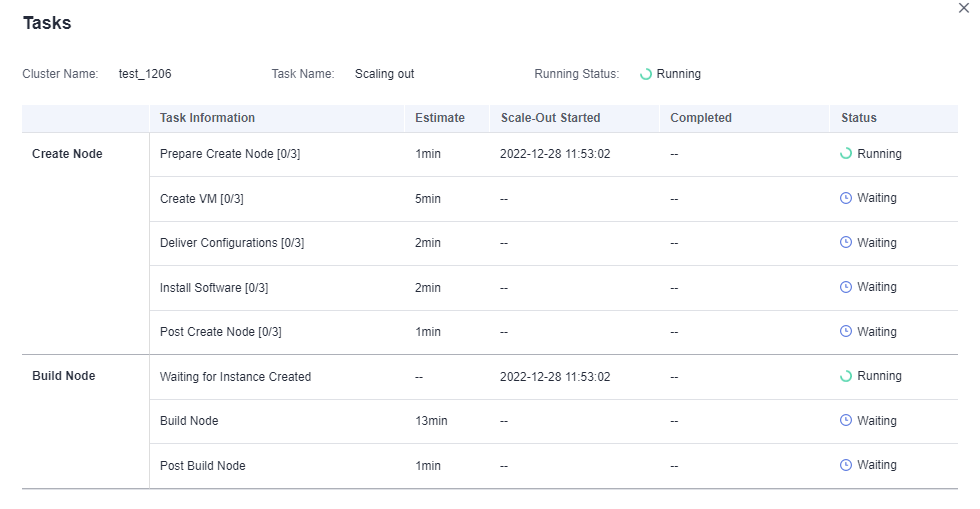980x509 pixels.
Task: Click the cluster name test_1206
Action: coord(138,74)
